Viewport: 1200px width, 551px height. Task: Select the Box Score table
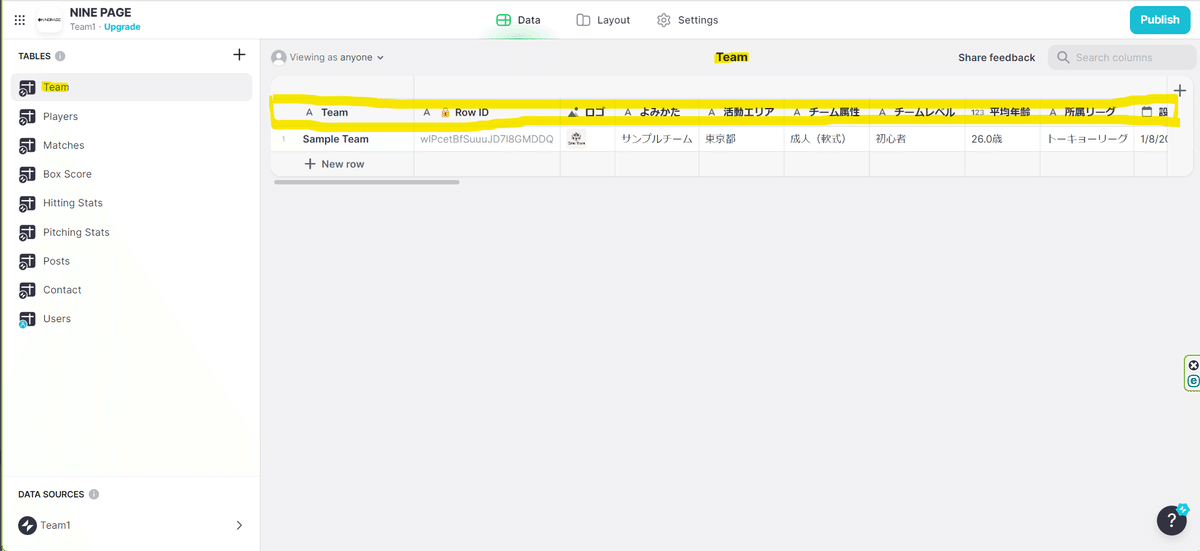pyautogui.click(x=131, y=174)
